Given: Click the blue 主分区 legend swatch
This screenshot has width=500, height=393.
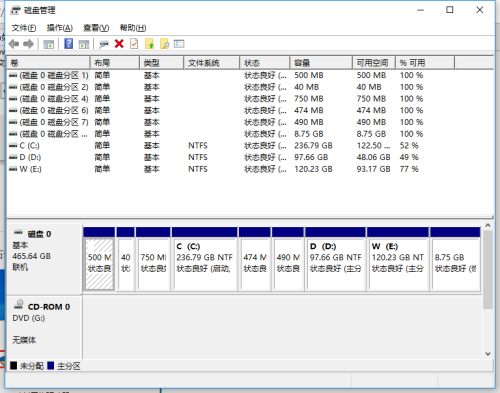Looking at the screenshot, I should coord(51,366).
